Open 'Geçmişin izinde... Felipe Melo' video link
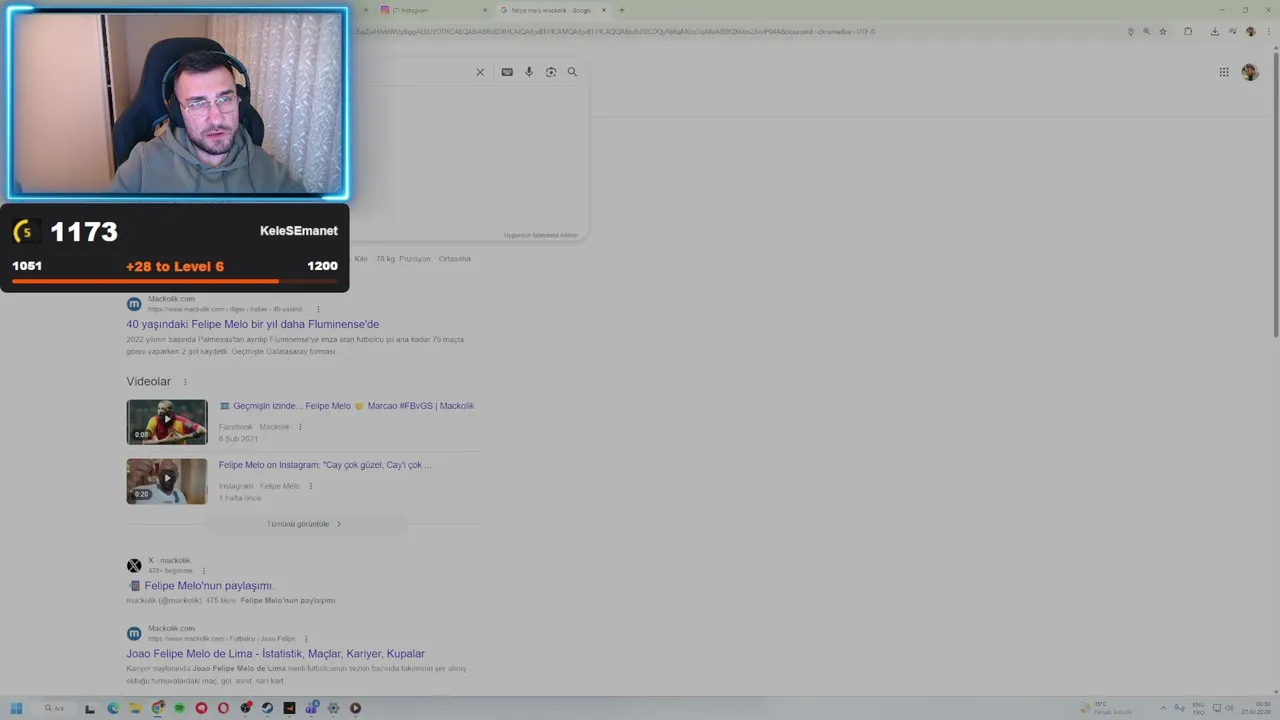1280x720 pixels. pyautogui.click(x=346, y=406)
